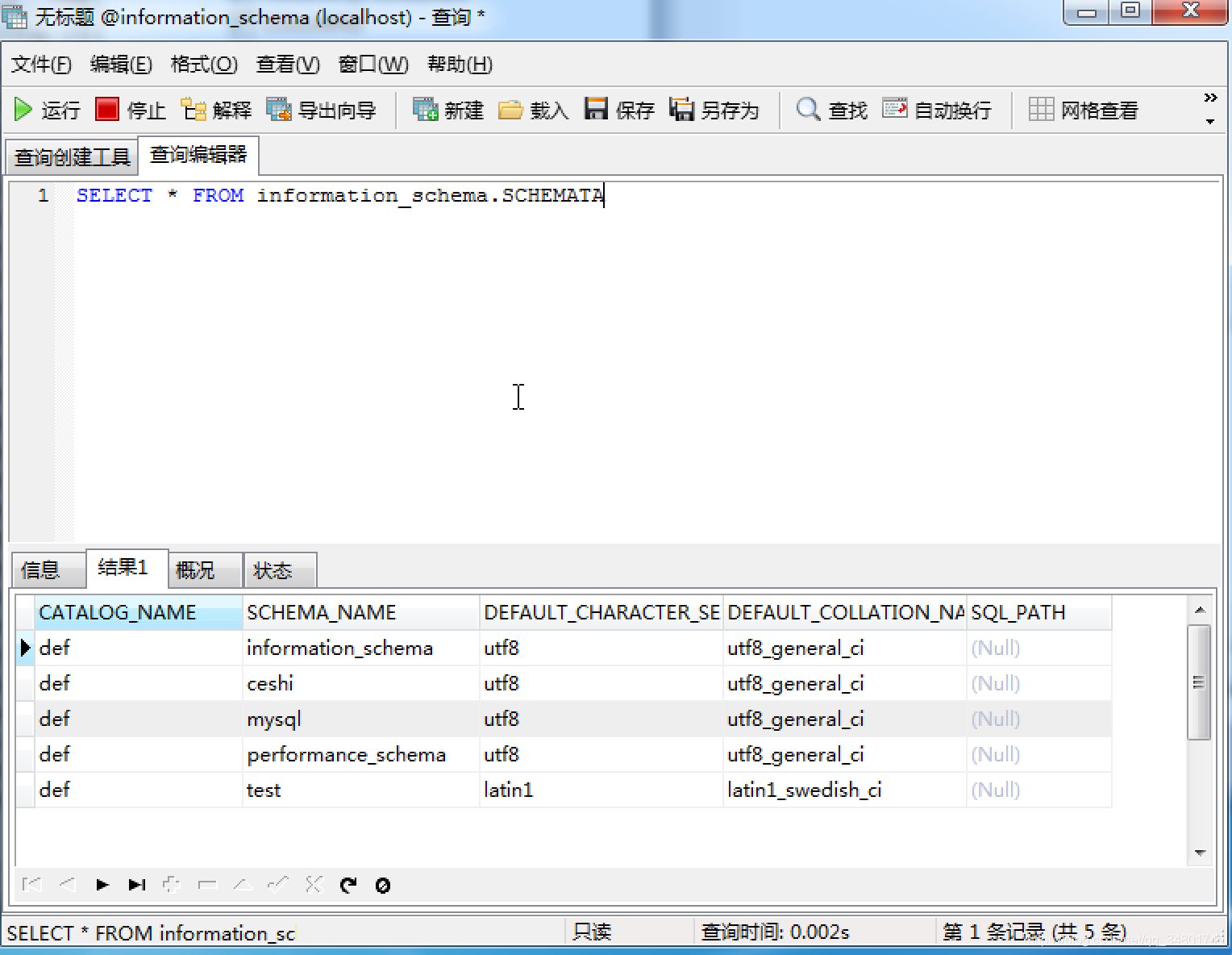Select the ceshi schema cell
Screen dimensions: 1232x955
[x=360, y=683]
